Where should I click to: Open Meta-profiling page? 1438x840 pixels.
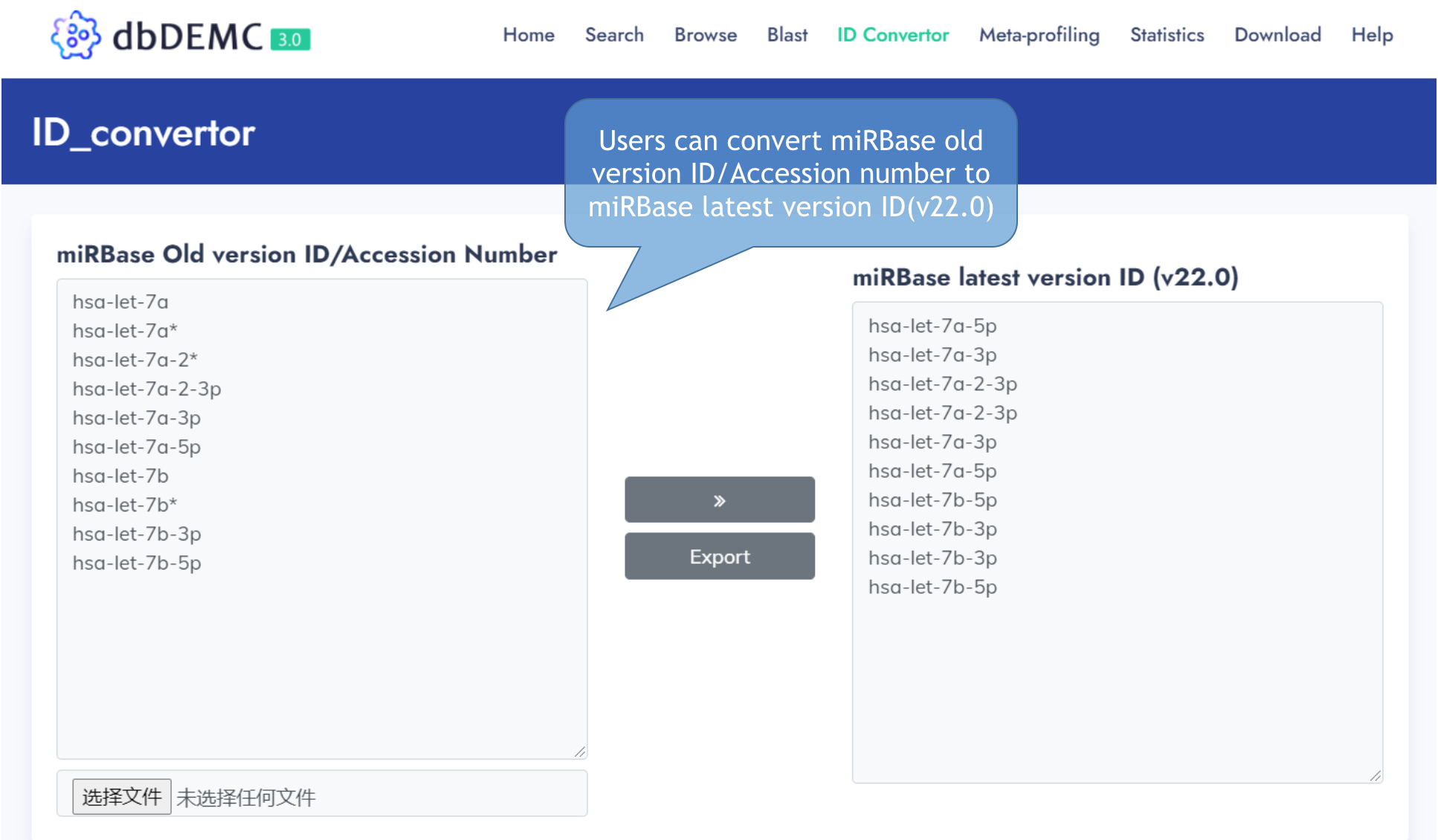pyautogui.click(x=1039, y=35)
